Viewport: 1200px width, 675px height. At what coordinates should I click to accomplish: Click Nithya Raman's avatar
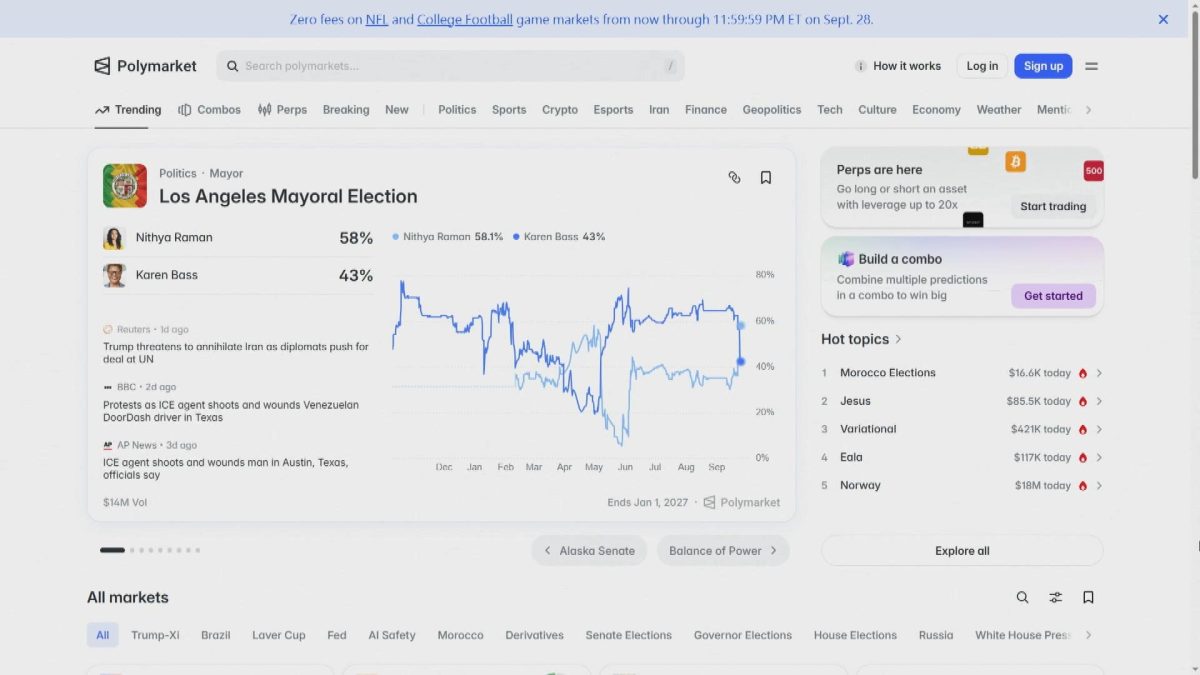114,238
